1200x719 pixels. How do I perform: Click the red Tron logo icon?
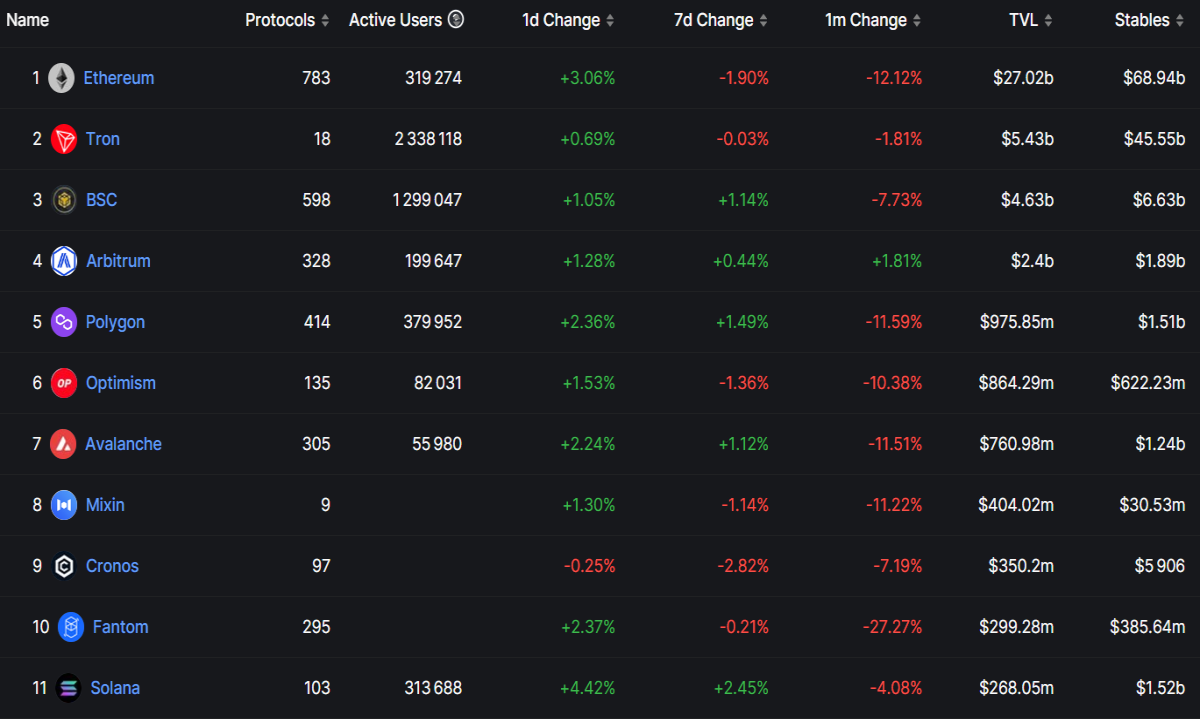[x=64, y=139]
